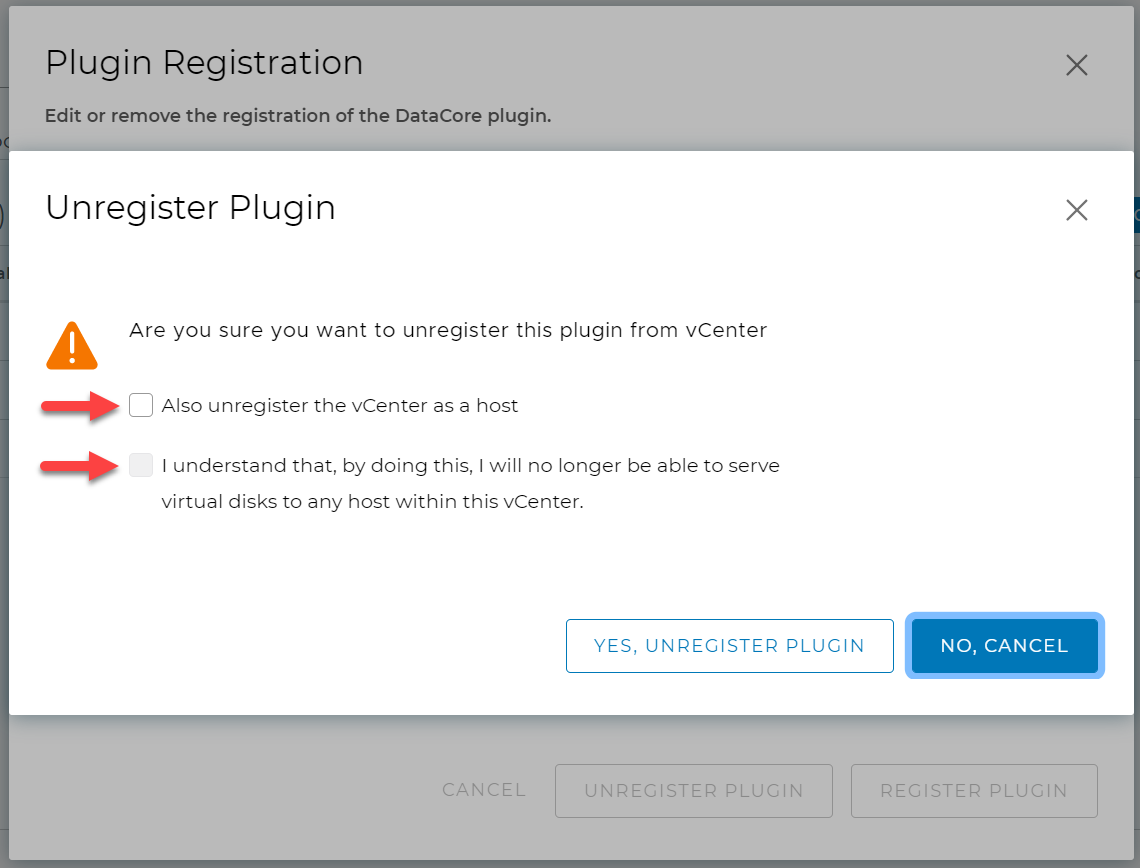Click the X on the Plugin Registration dialog
Image resolution: width=1140 pixels, height=868 pixels.
point(1076,65)
